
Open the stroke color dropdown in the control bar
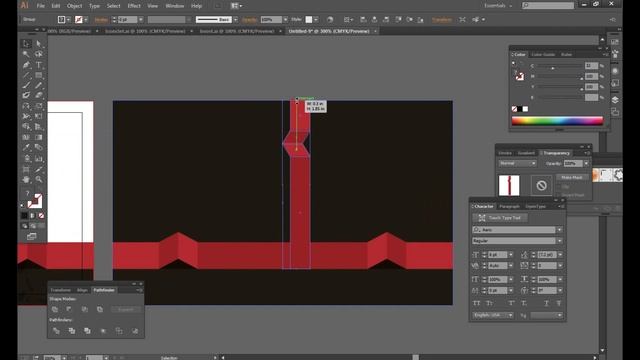[x=86, y=20]
